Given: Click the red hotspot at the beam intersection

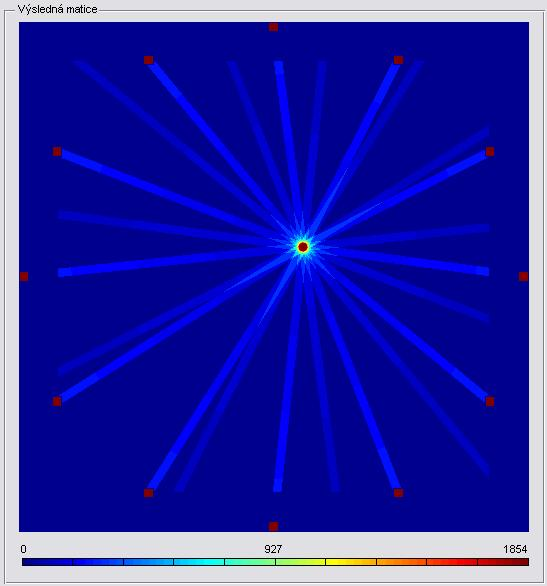Looking at the screenshot, I should 303,247.
